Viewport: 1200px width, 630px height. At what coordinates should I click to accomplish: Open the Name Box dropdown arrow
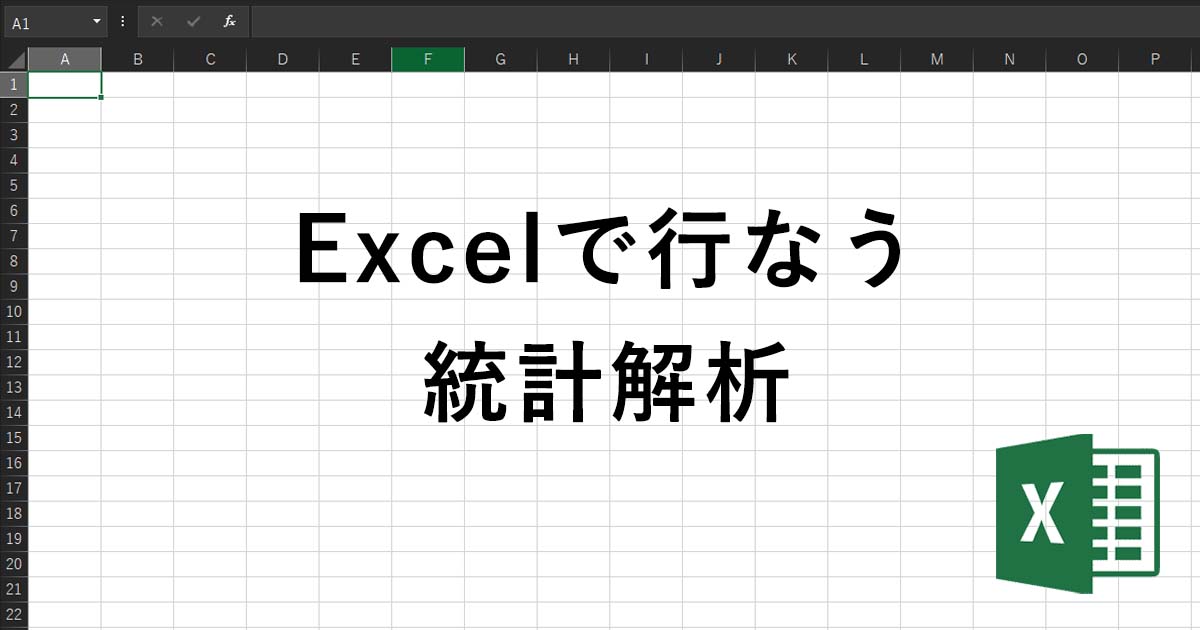pos(97,21)
